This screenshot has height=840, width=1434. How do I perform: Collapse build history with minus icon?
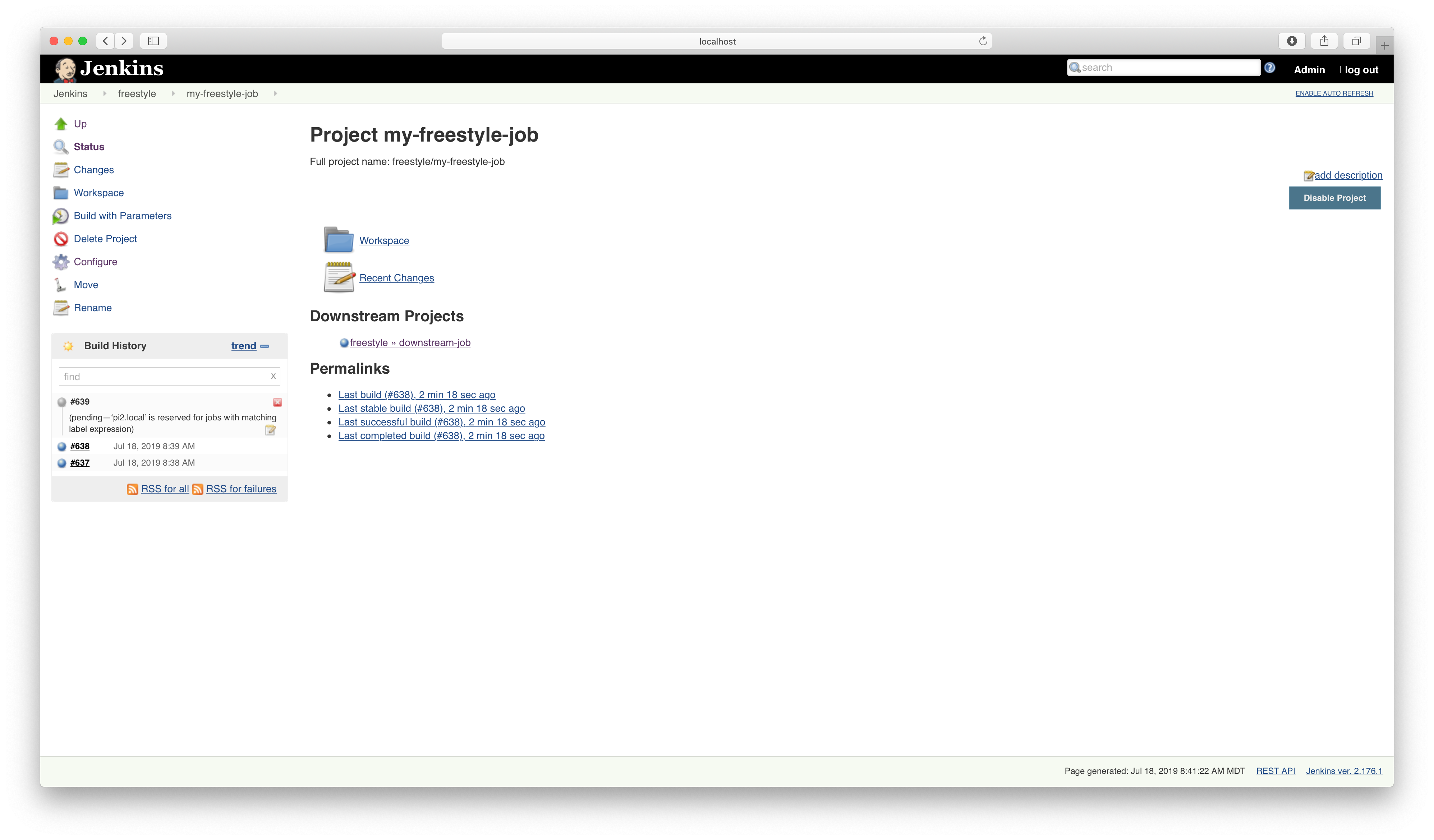(265, 346)
